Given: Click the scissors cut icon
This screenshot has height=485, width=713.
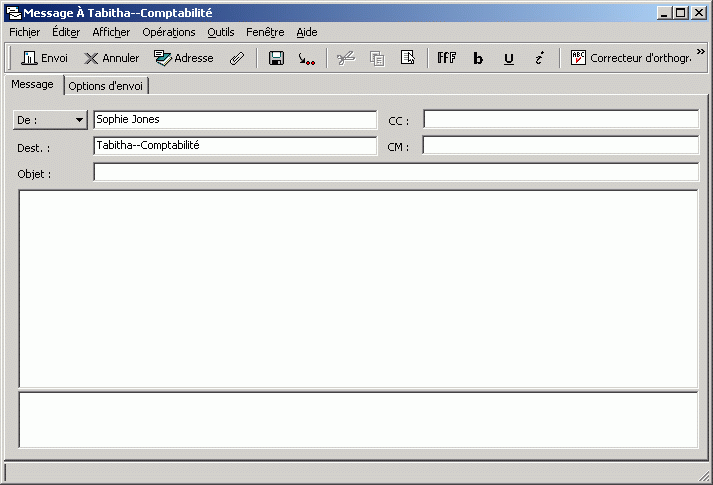Looking at the screenshot, I should pos(346,58).
